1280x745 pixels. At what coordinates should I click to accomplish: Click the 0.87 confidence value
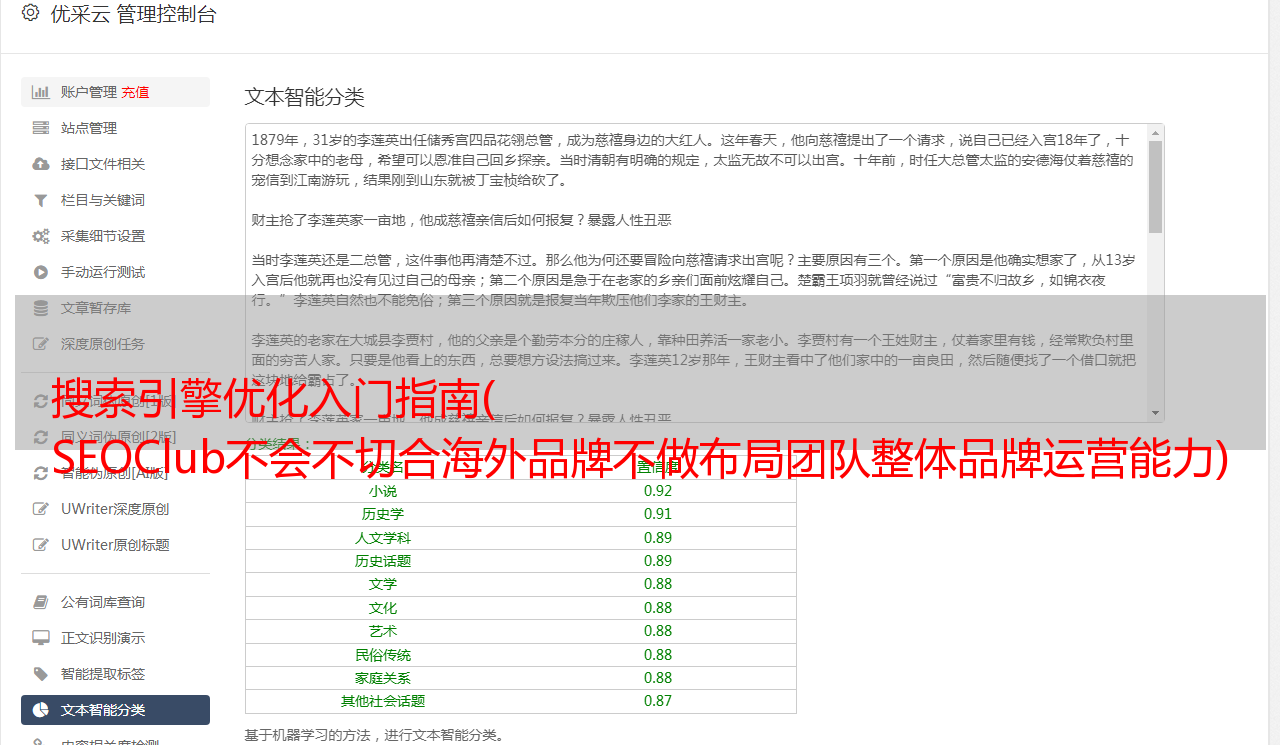point(658,701)
